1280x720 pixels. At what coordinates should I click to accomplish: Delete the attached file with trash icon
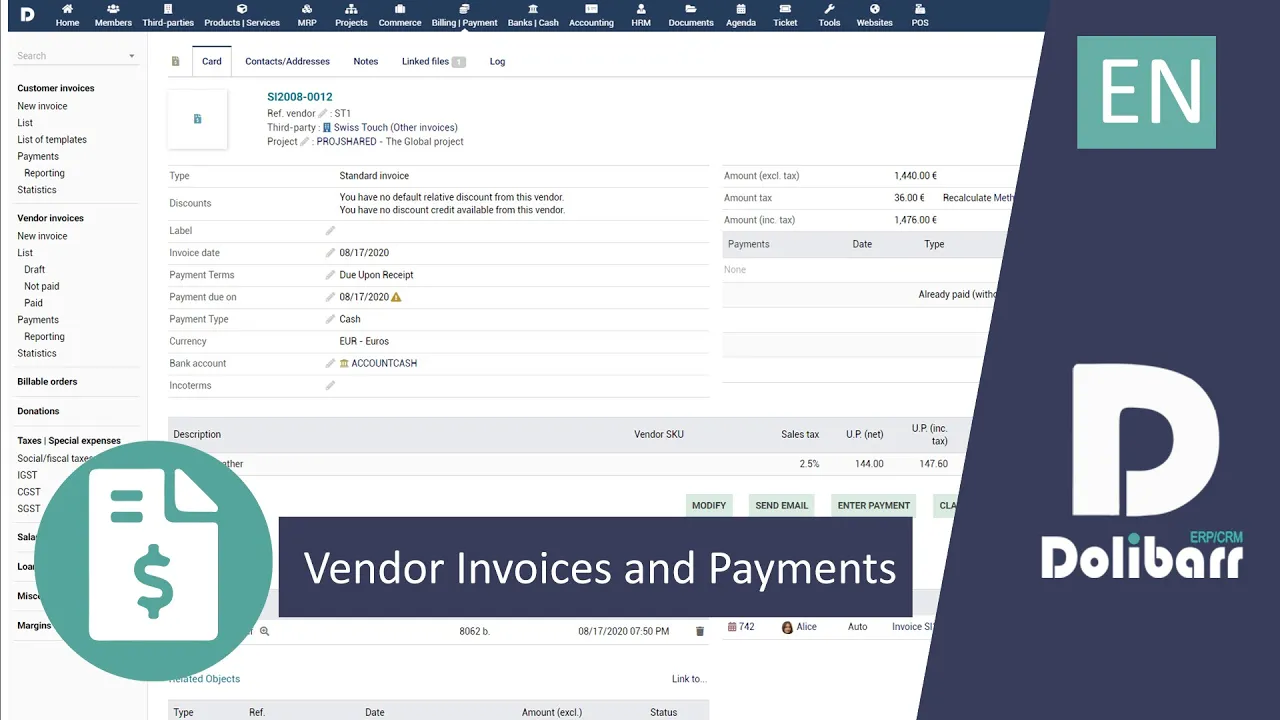pyautogui.click(x=700, y=631)
